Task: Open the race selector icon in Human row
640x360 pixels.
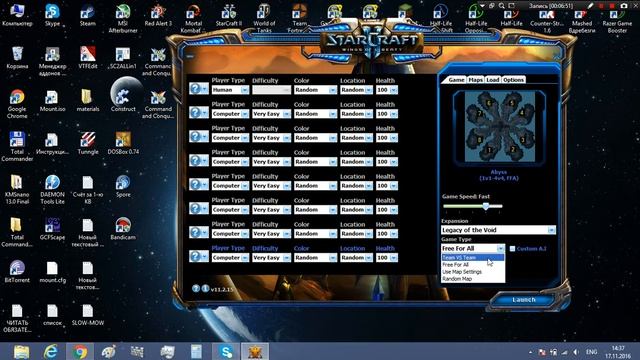Action: tap(199, 89)
